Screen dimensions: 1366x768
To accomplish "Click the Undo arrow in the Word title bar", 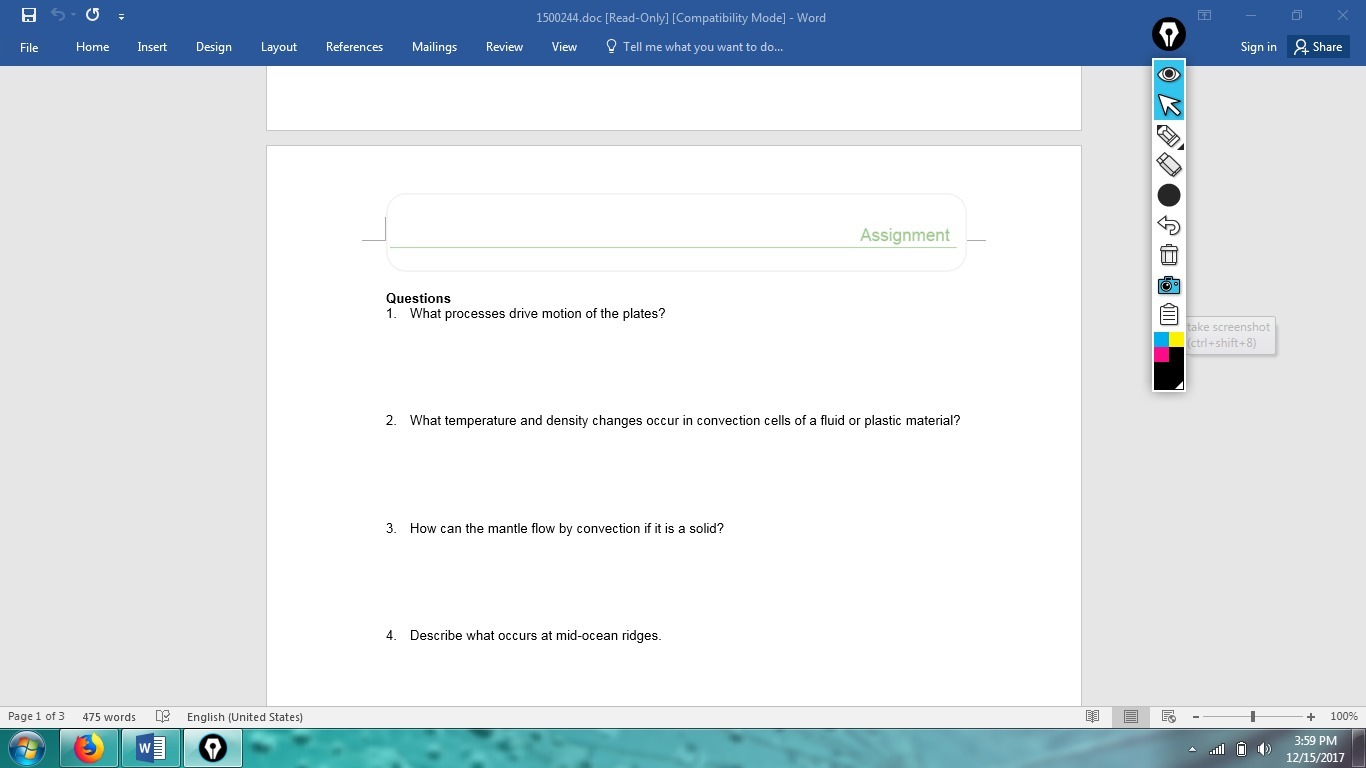I will [x=57, y=15].
